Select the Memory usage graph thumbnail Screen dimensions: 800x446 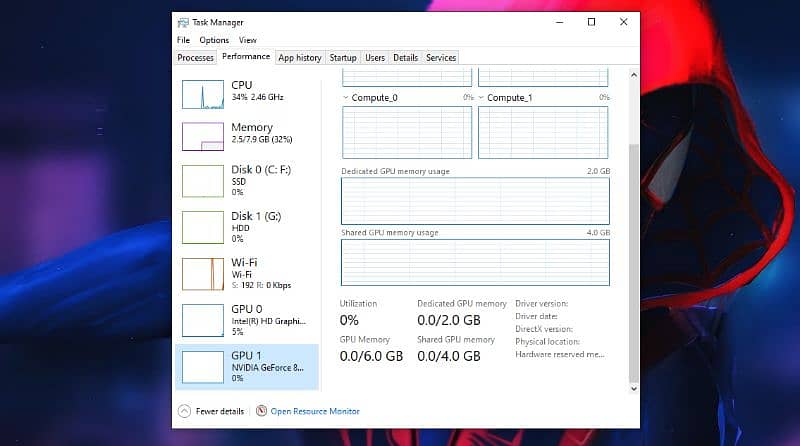pyautogui.click(x=203, y=137)
